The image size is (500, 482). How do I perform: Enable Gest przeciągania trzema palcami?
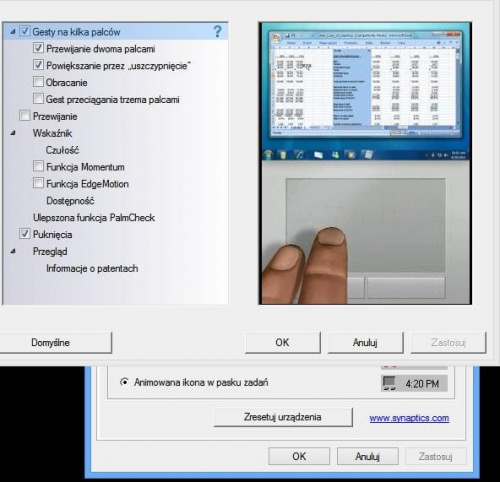point(38,99)
